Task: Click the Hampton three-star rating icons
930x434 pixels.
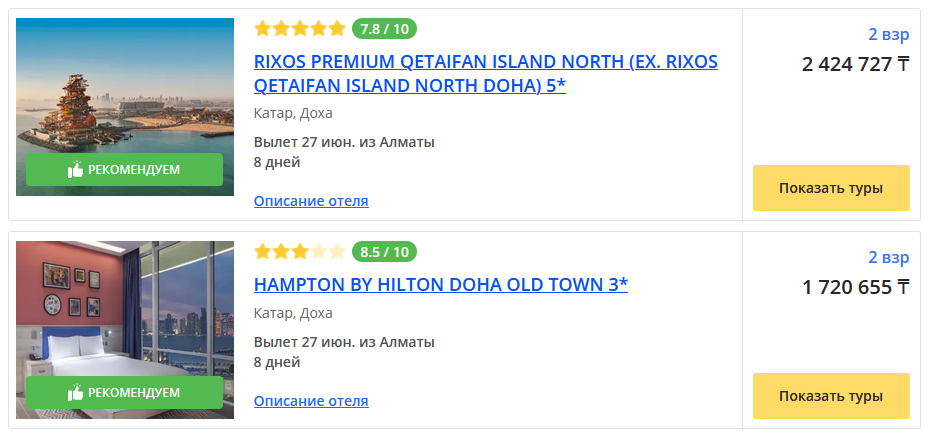Action: [299, 251]
